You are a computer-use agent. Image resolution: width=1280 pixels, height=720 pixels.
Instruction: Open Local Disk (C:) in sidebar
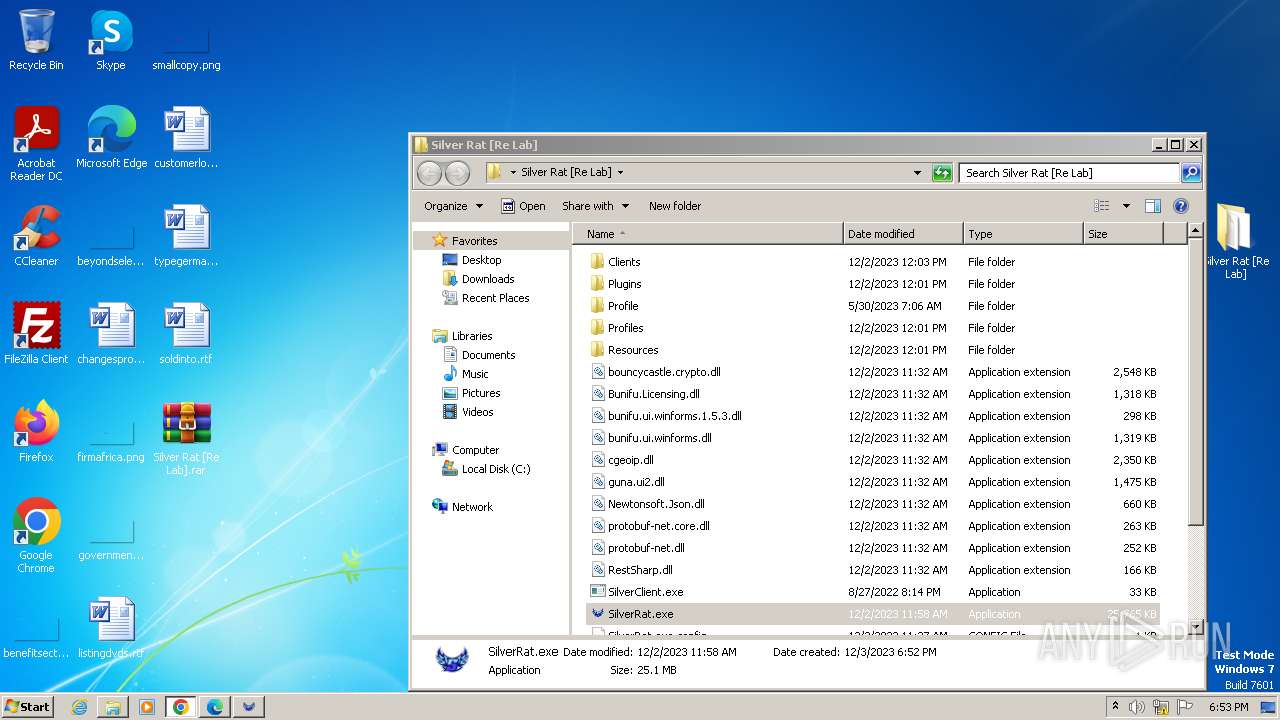click(496, 469)
